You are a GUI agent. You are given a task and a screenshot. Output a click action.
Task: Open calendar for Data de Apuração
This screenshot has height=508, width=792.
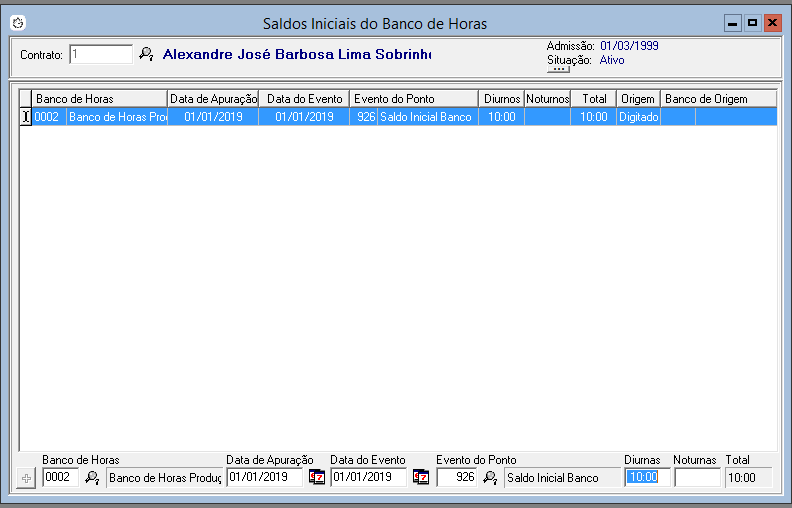click(x=317, y=478)
